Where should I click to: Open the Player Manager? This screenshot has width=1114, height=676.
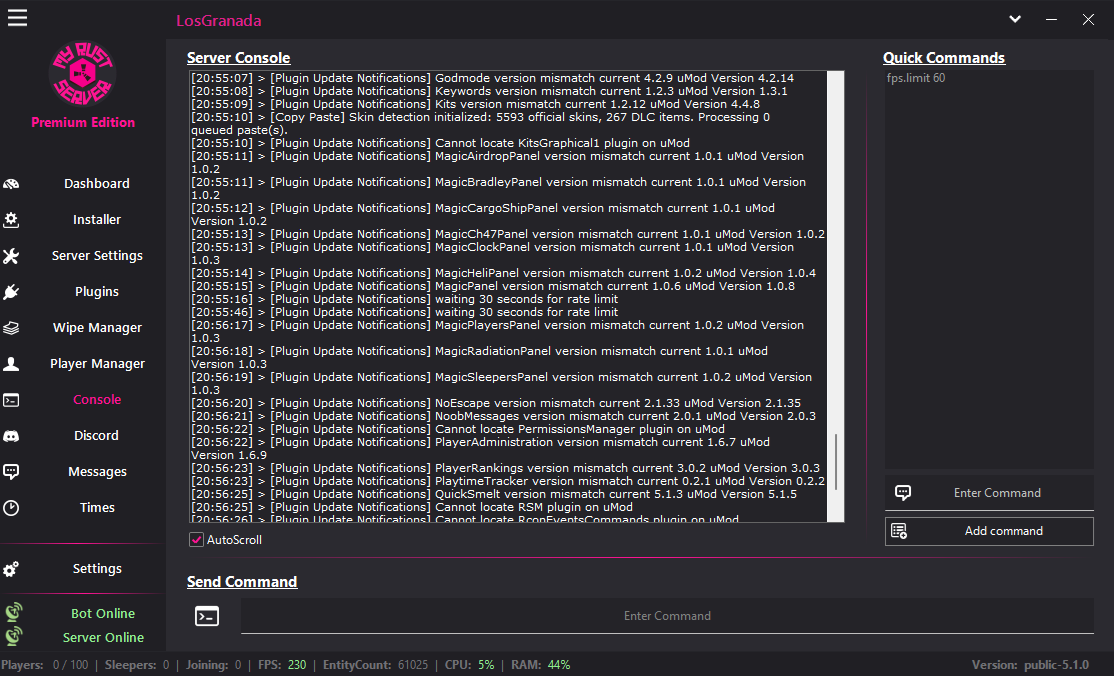point(97,363)
